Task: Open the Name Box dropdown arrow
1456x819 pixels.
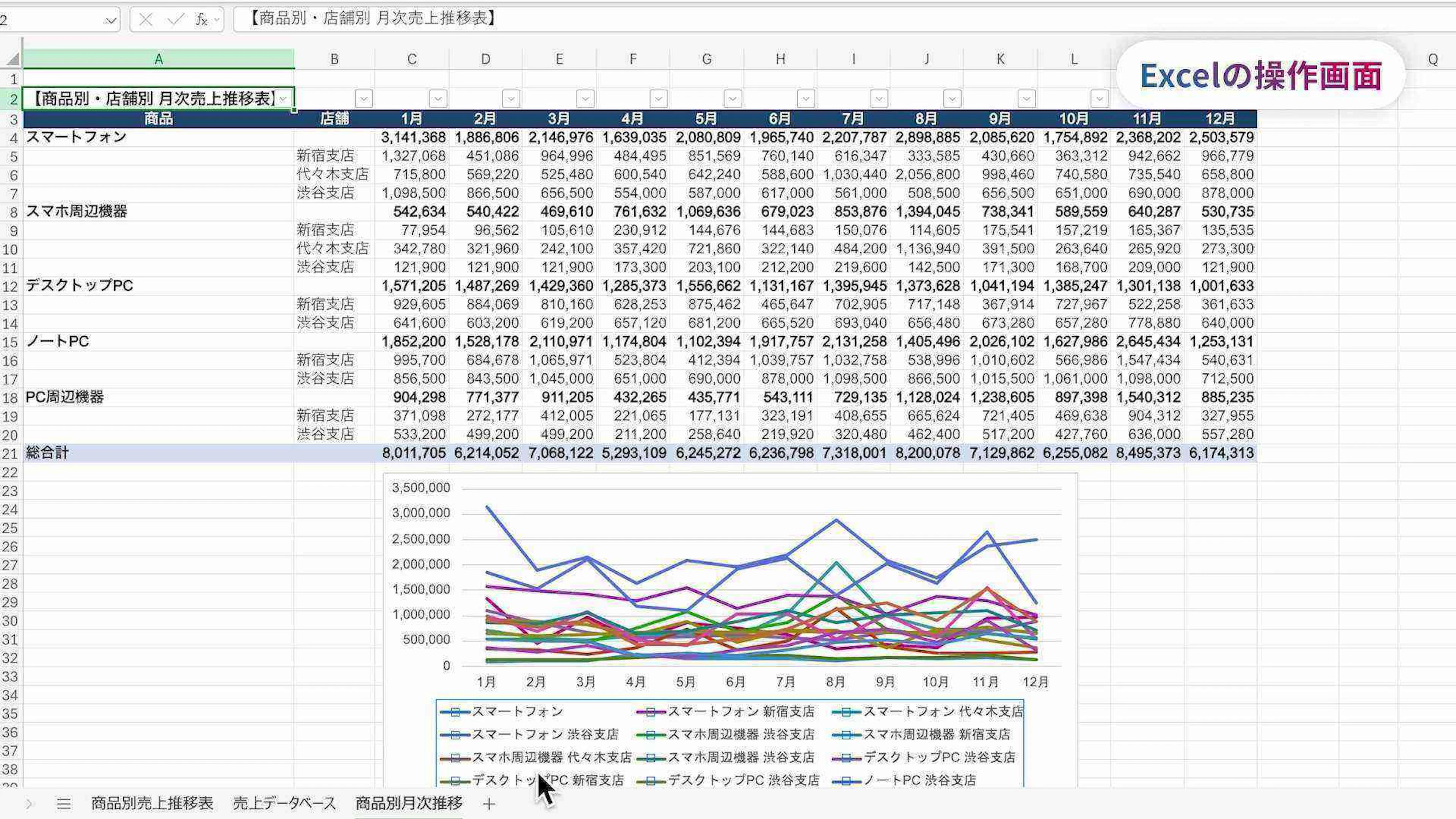Action: point(111,21)
